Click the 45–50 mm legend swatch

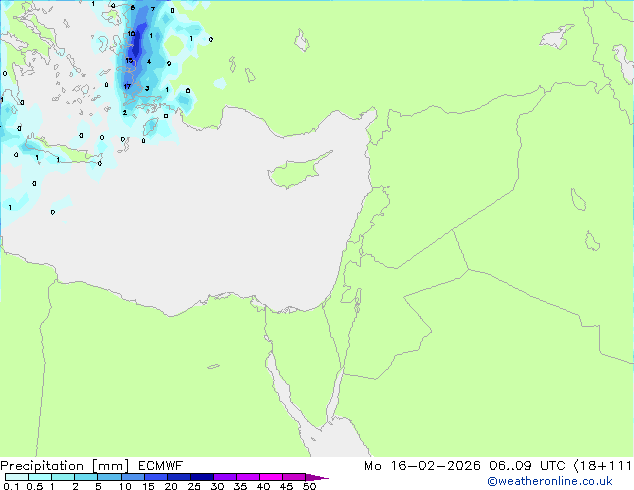[294, 477]
